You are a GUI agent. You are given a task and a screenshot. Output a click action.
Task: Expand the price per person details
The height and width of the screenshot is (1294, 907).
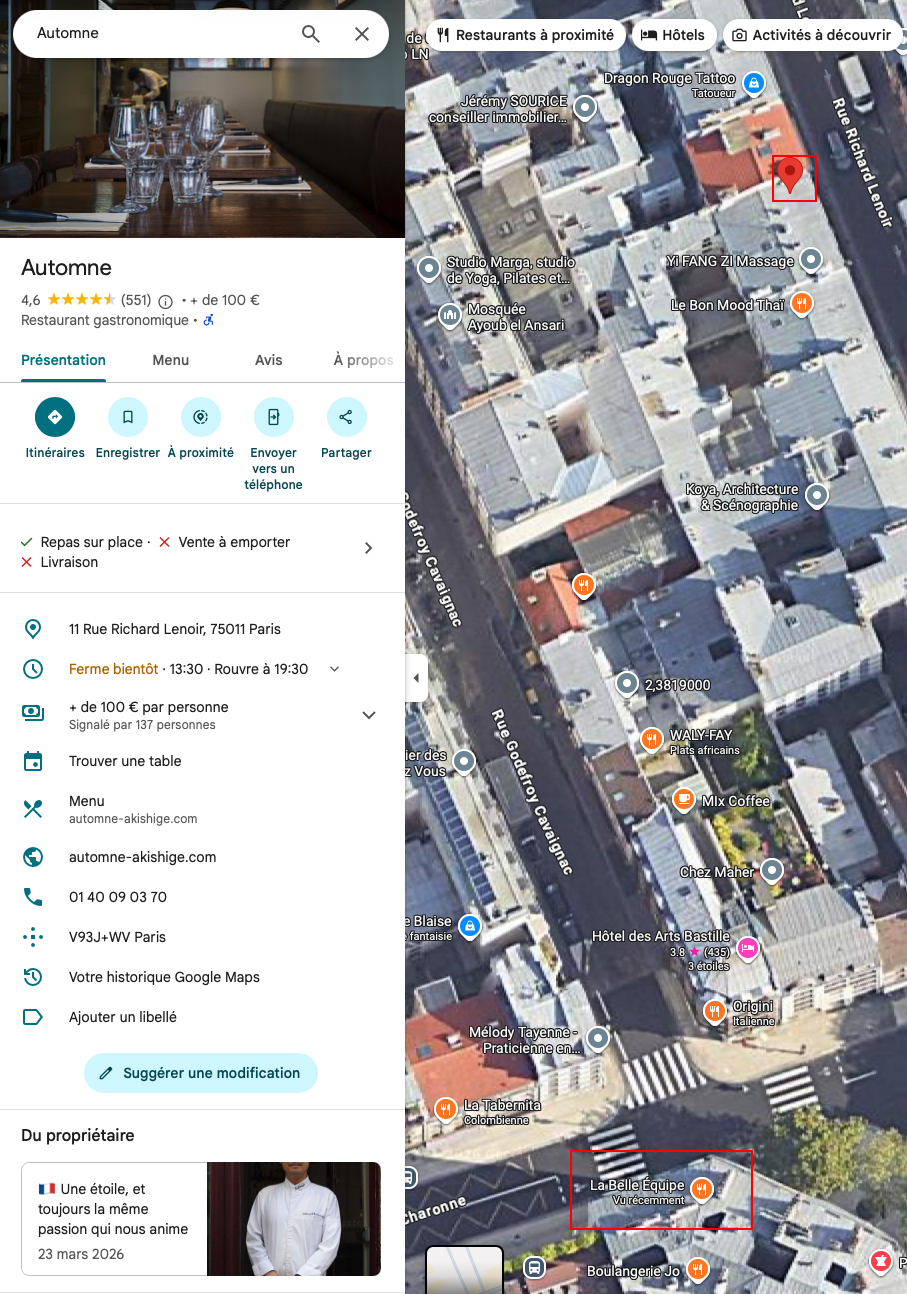(x=369, y=715)
